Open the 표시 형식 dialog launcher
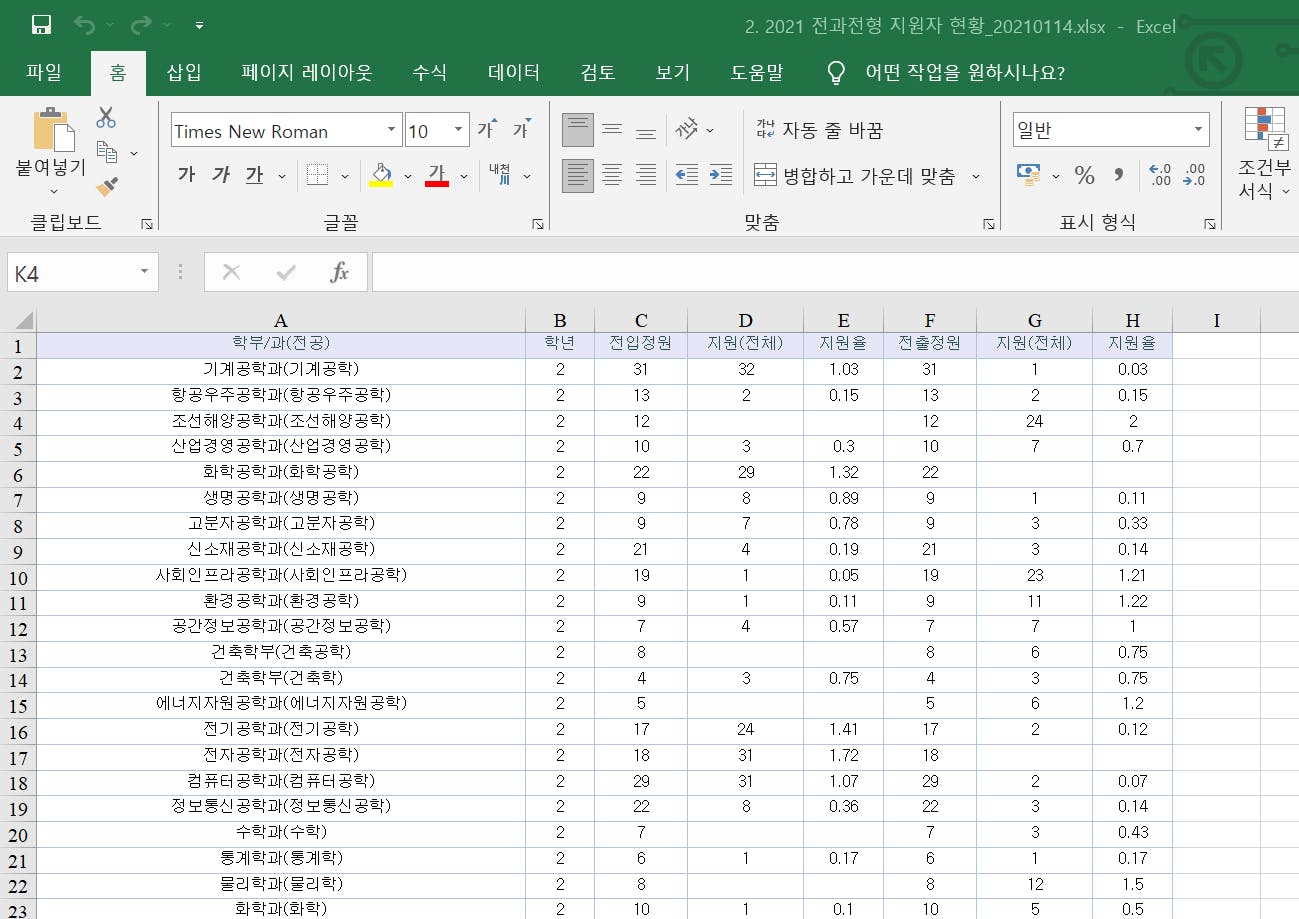Image resolution: width=1299 pixels, height=919 pixels. pyautogui.click(x=1209, y=224)
